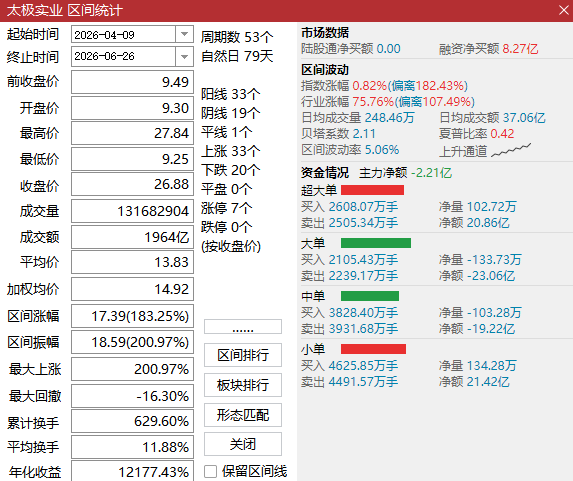573x481 pixels.
Task: Click 区间波动率 5.06% text
Action: click(x=350, y=150)
